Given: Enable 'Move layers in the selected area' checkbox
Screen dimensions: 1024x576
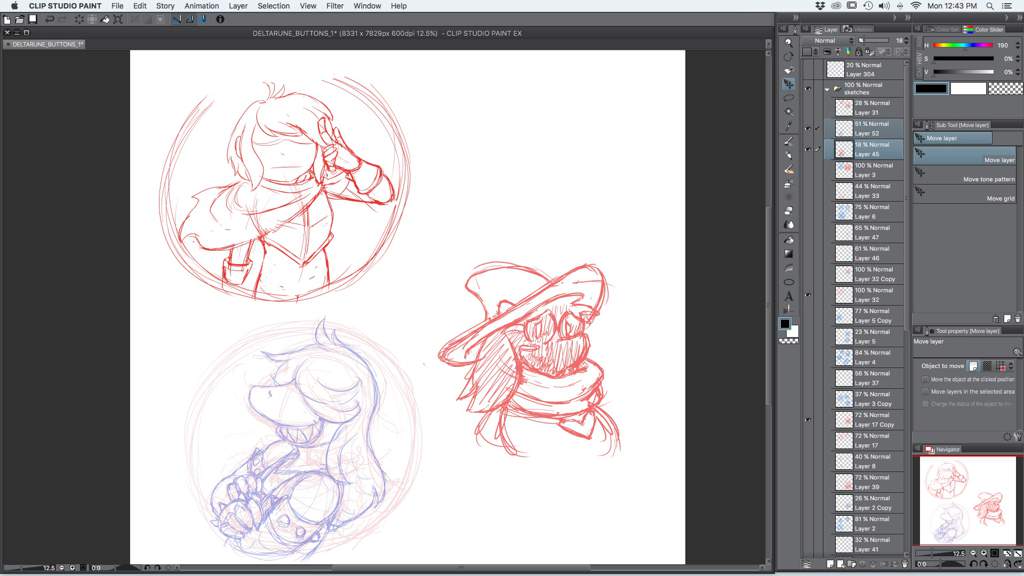Looking at the screenshot, I should pyautogui.click(x=925, y=392).
